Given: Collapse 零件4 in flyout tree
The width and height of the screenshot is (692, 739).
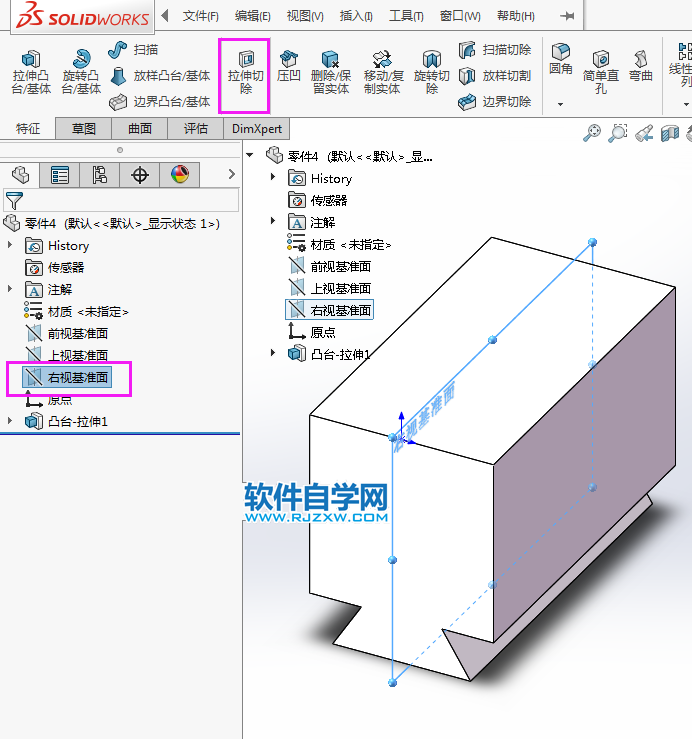Looking at the screenshot, I should (x=250, y=155).
